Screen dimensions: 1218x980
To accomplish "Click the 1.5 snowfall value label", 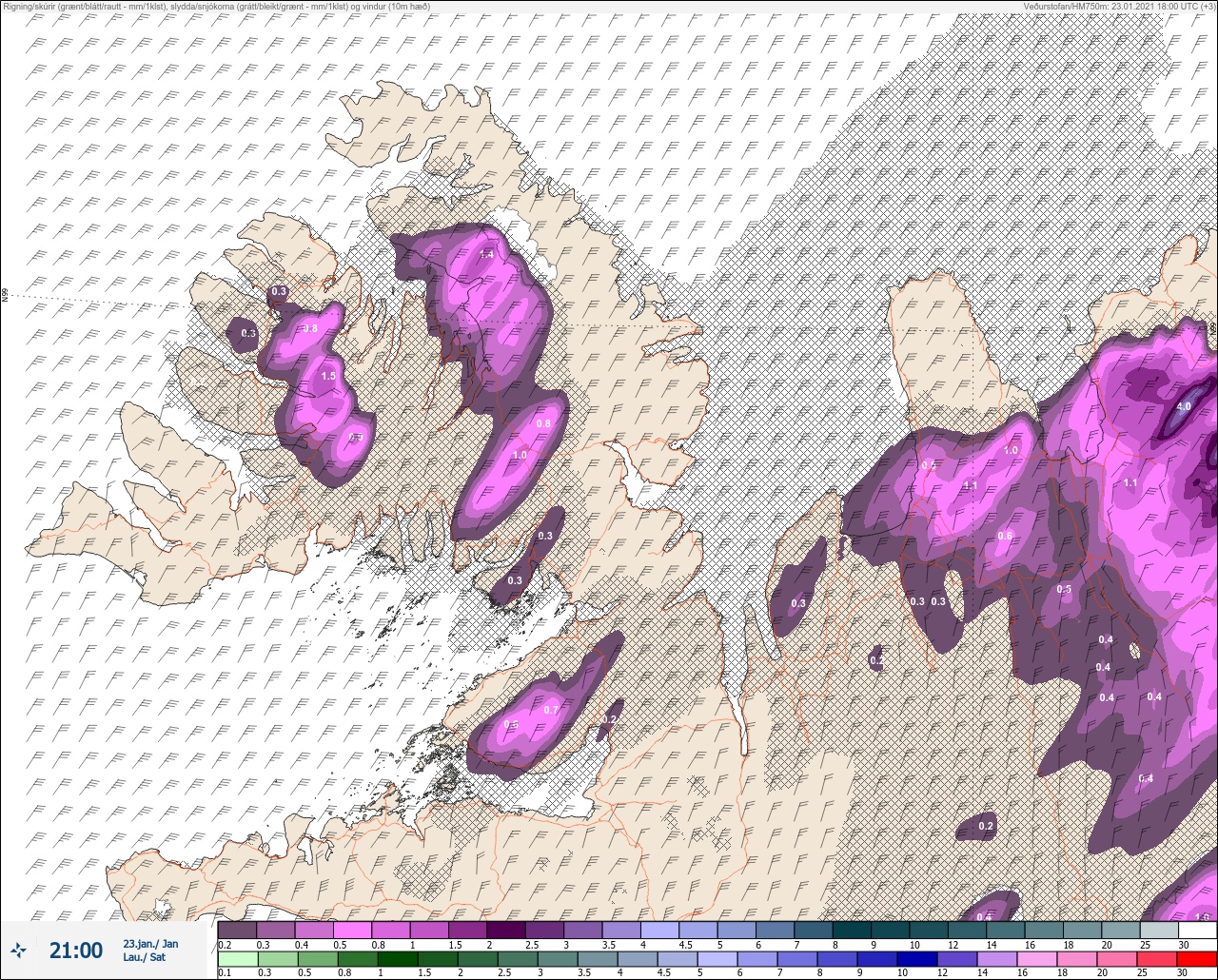I will (x=328, y=376).
